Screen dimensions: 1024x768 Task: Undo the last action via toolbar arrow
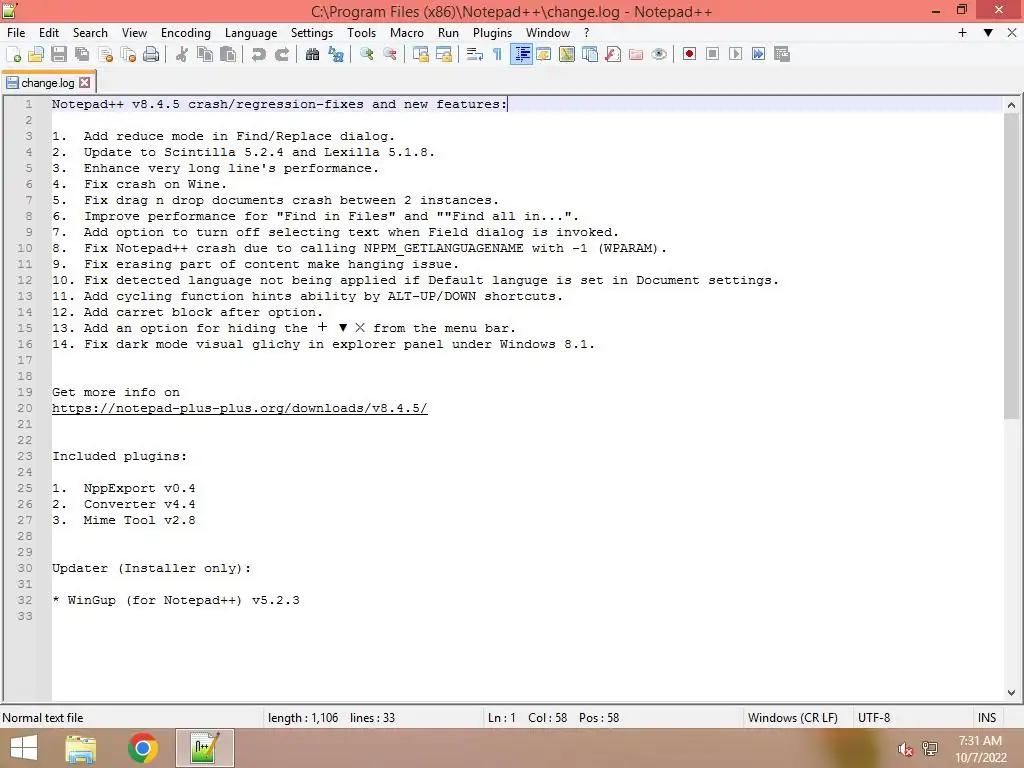tap(259, 54)
